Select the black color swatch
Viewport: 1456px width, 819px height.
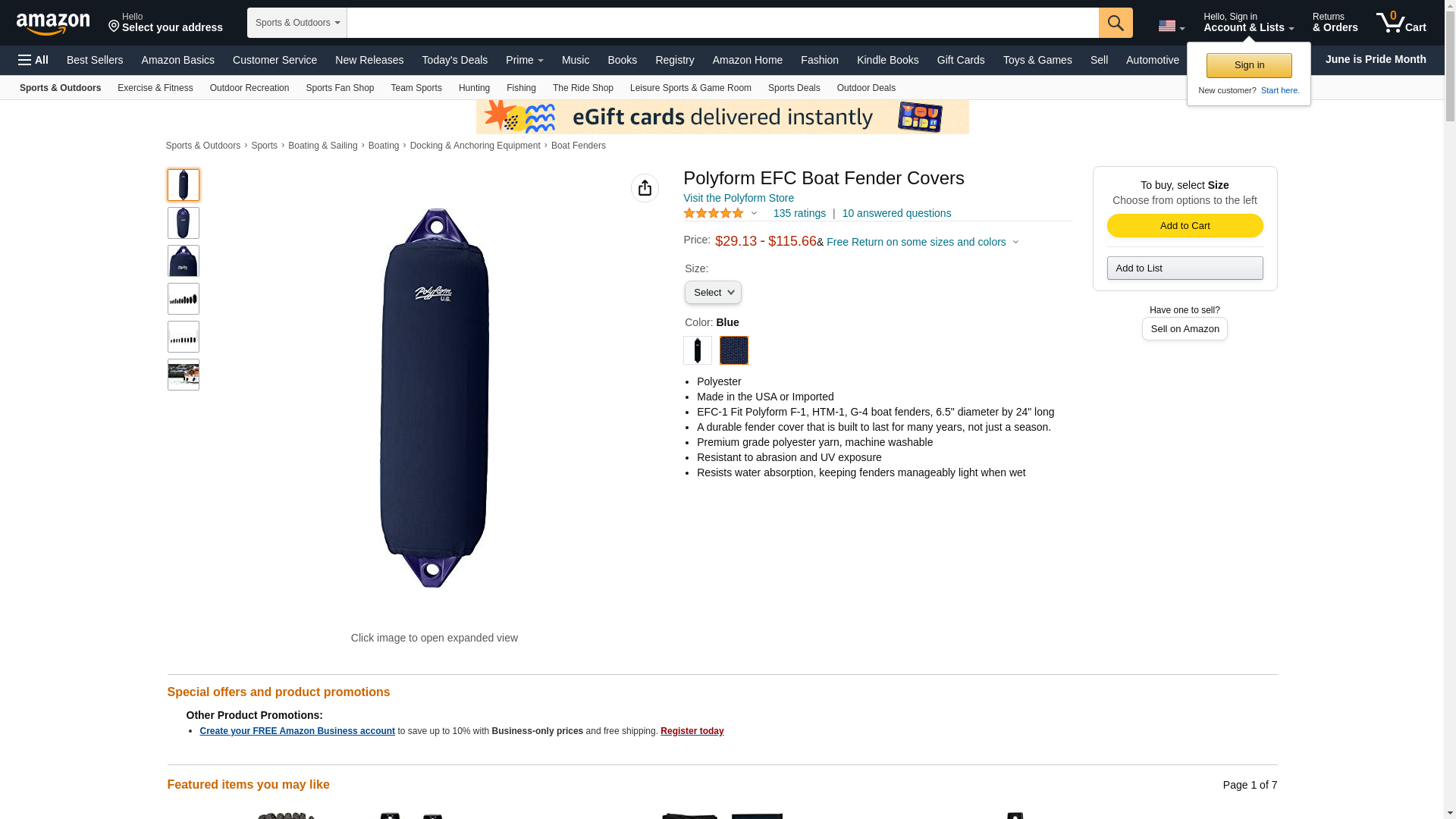tap(697, 350)
